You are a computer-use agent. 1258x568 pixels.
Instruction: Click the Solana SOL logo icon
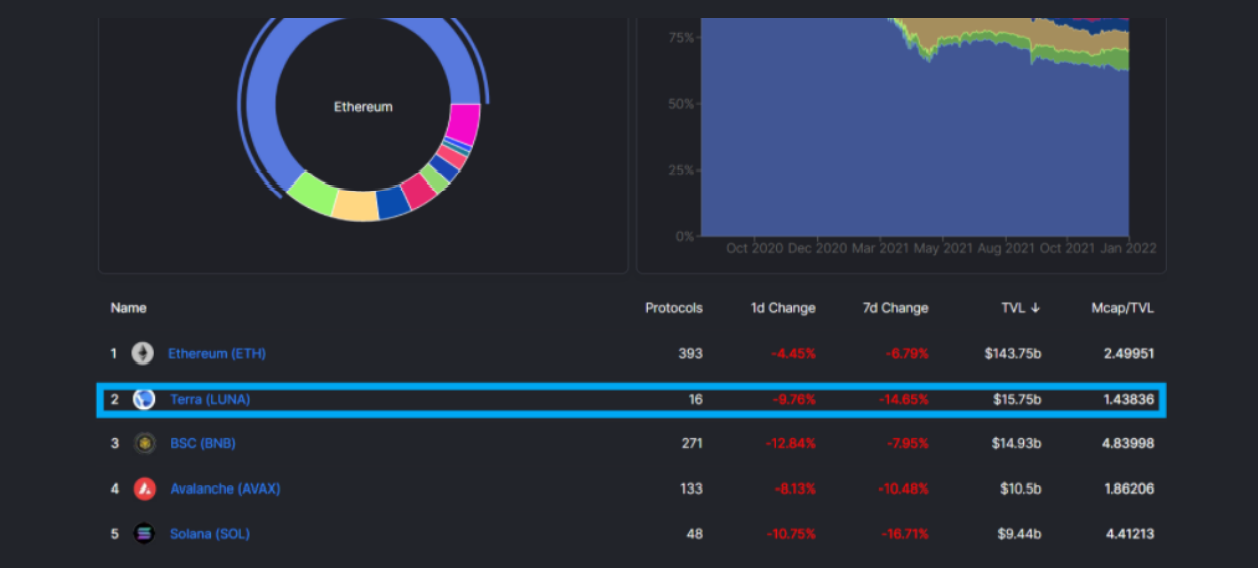(145, 534)
